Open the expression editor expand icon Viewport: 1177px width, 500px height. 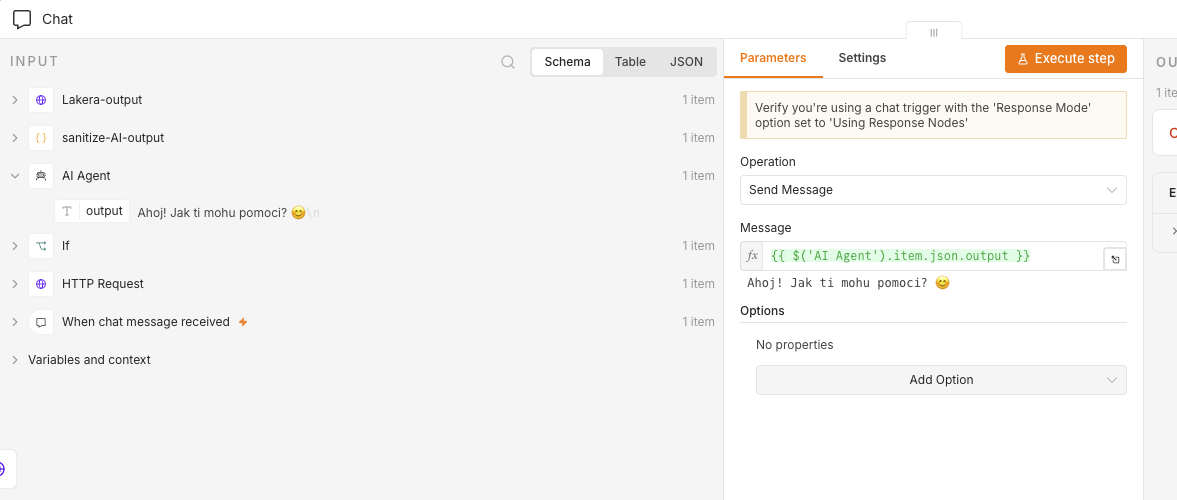[x=1115, y=260]
